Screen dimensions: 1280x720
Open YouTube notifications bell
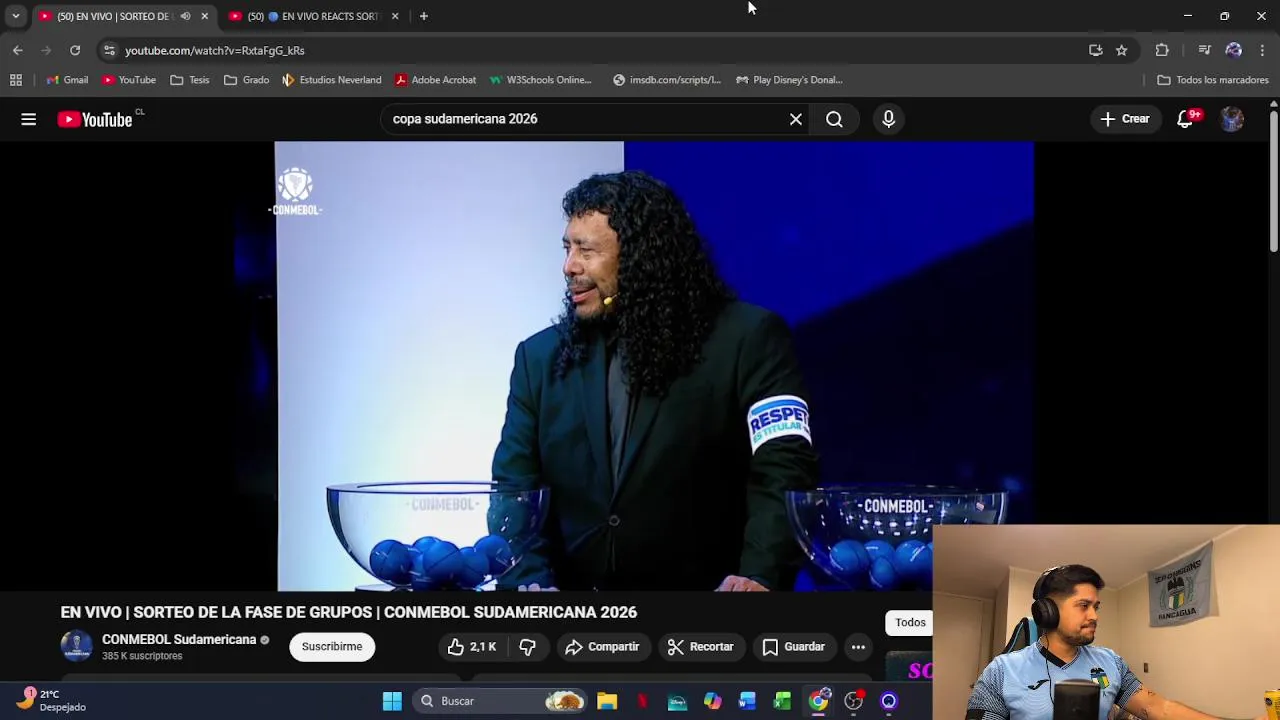1186,119
